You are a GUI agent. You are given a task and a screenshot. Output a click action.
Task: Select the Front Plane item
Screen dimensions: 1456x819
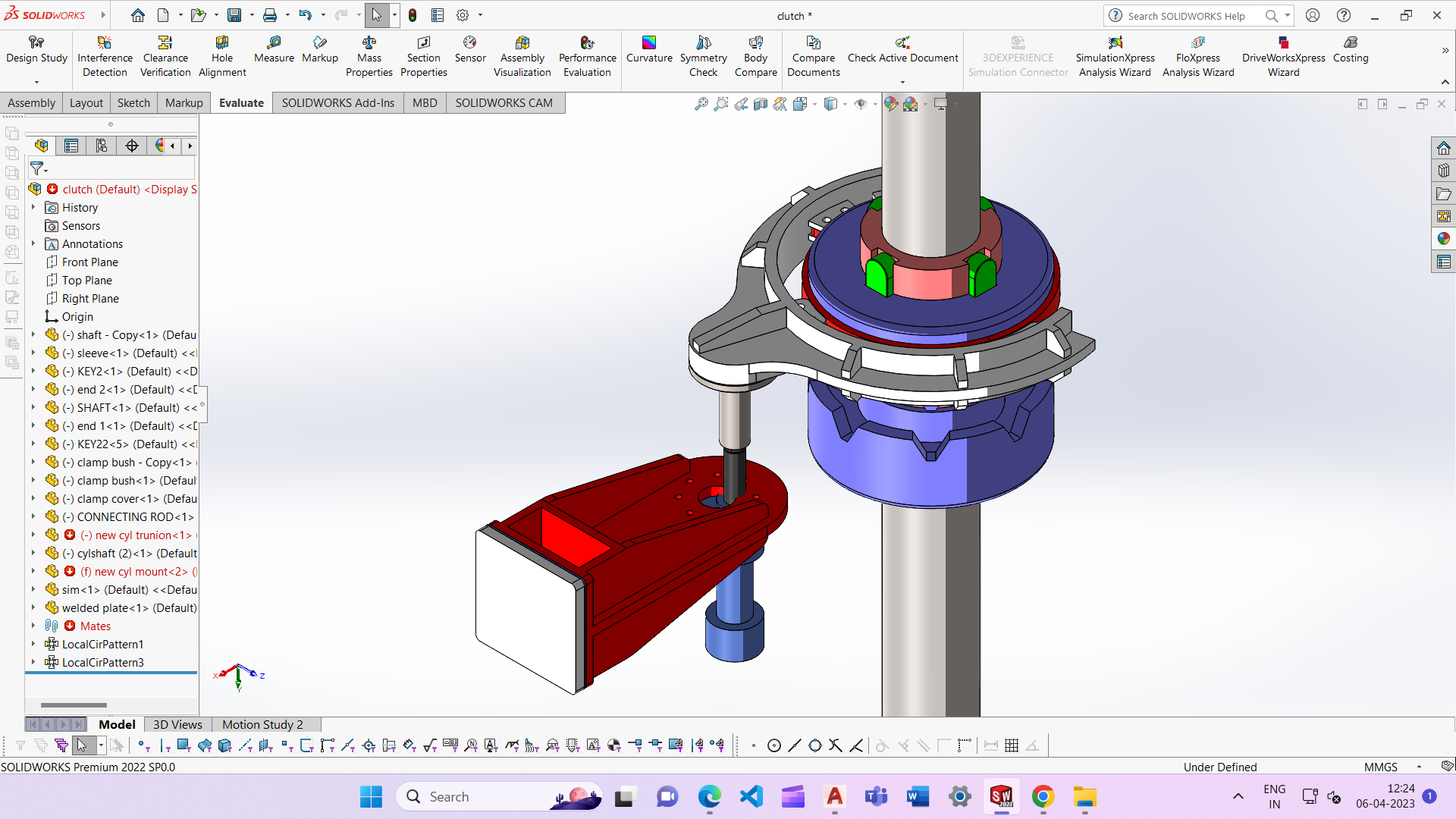pos(89,262)
